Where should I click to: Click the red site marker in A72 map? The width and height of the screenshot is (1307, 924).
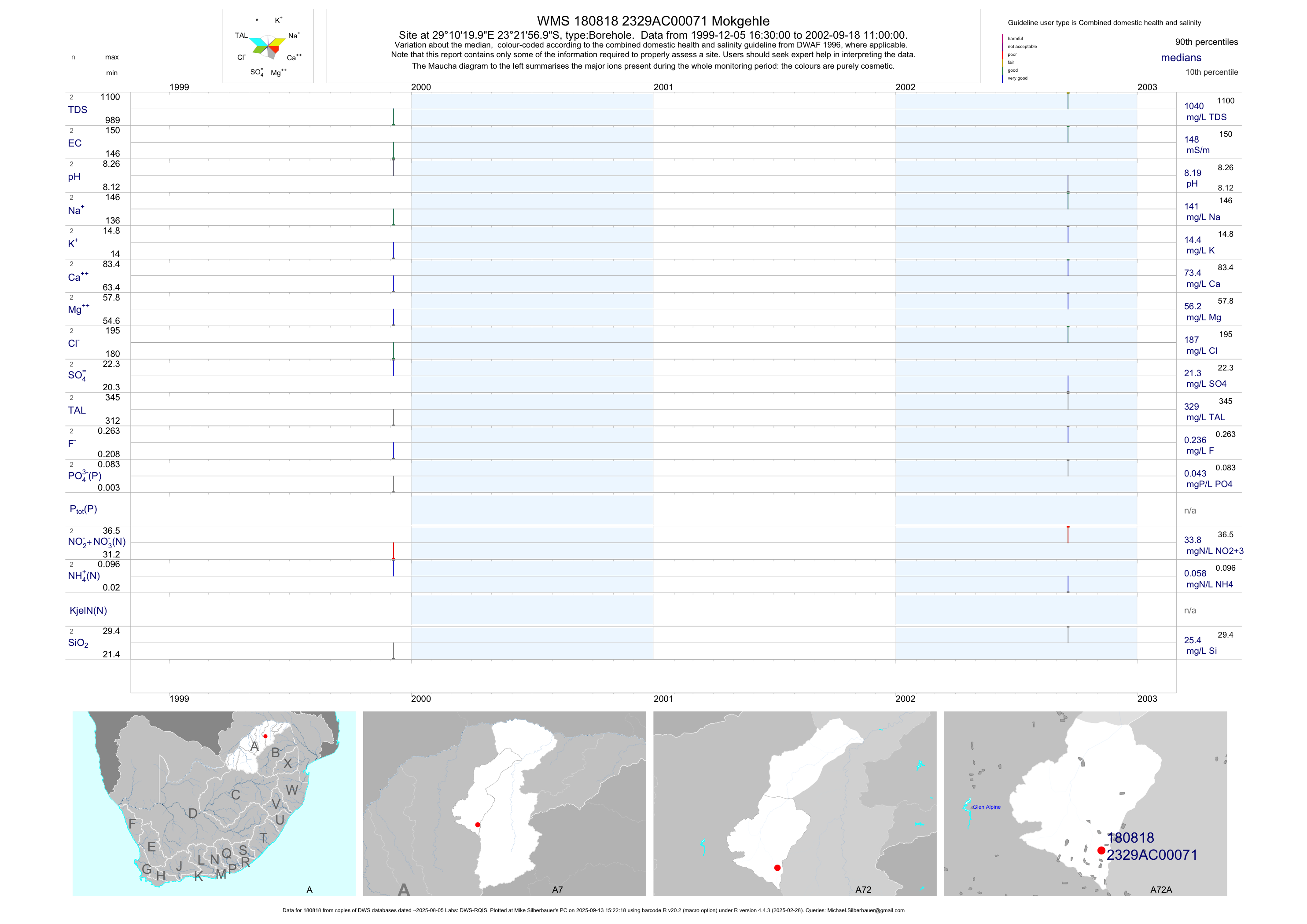point(777,868)
